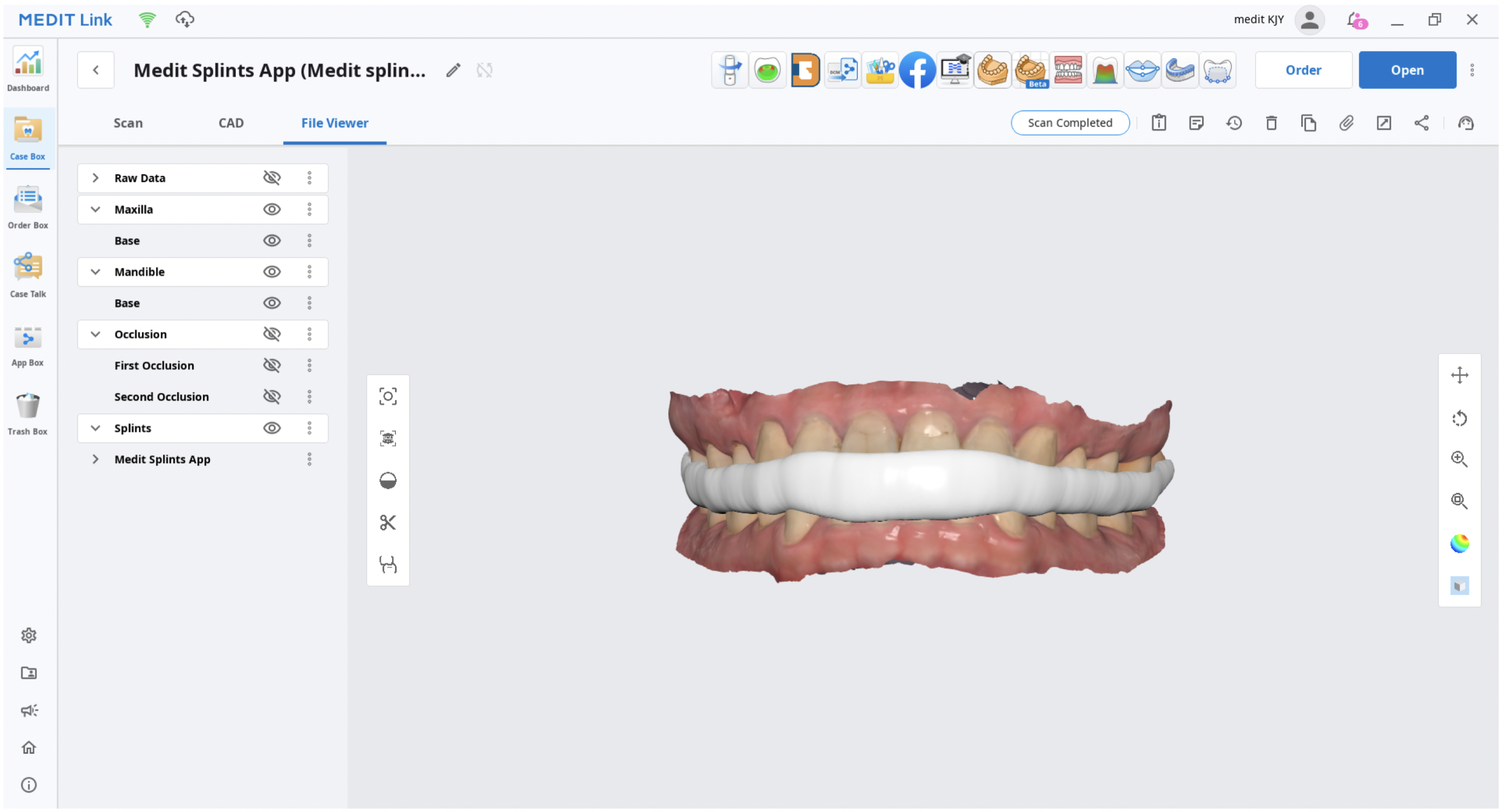
Task: Open the rainbow color display mode
Action: [1459, 543]
